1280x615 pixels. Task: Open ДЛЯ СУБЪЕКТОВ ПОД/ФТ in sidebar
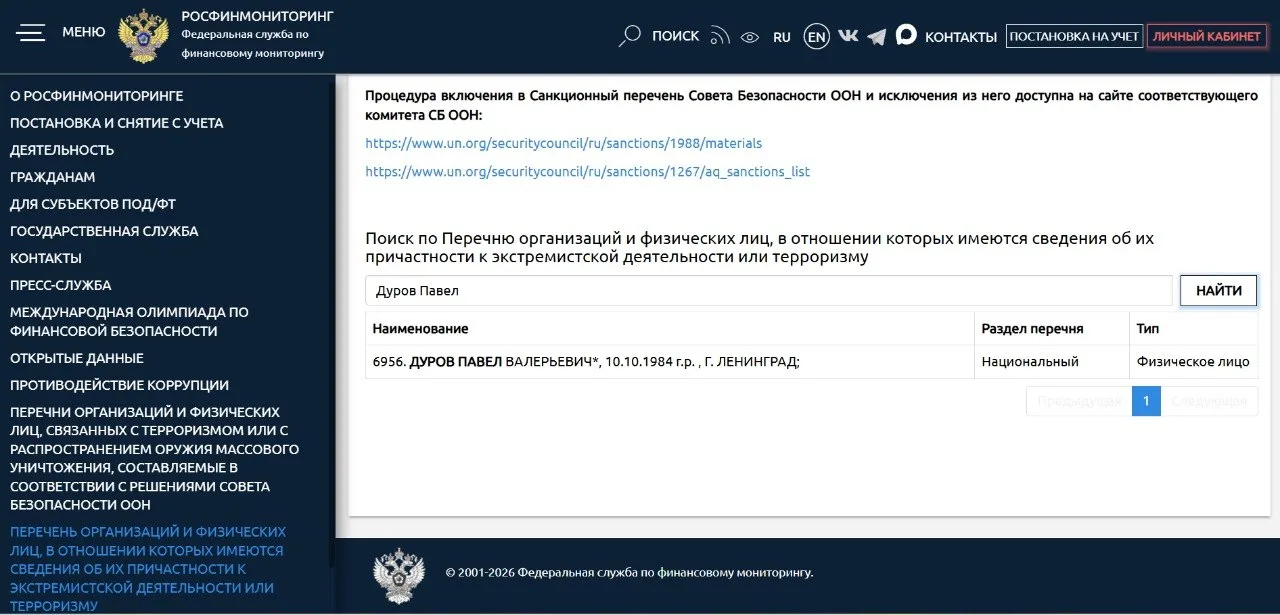(x=93, y=204)
